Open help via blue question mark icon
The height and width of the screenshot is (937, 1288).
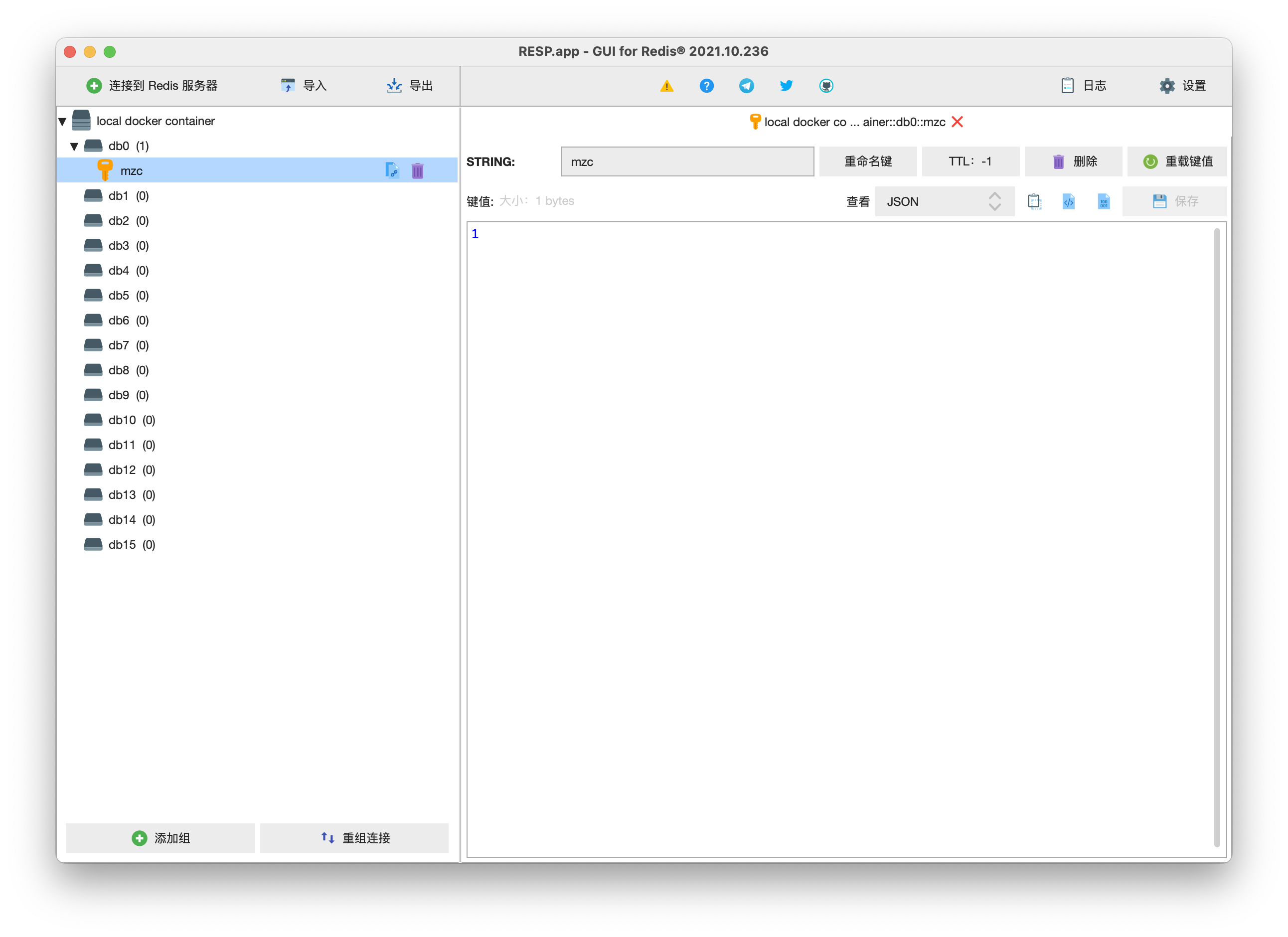pyautogui.click(x=706, y=86)
